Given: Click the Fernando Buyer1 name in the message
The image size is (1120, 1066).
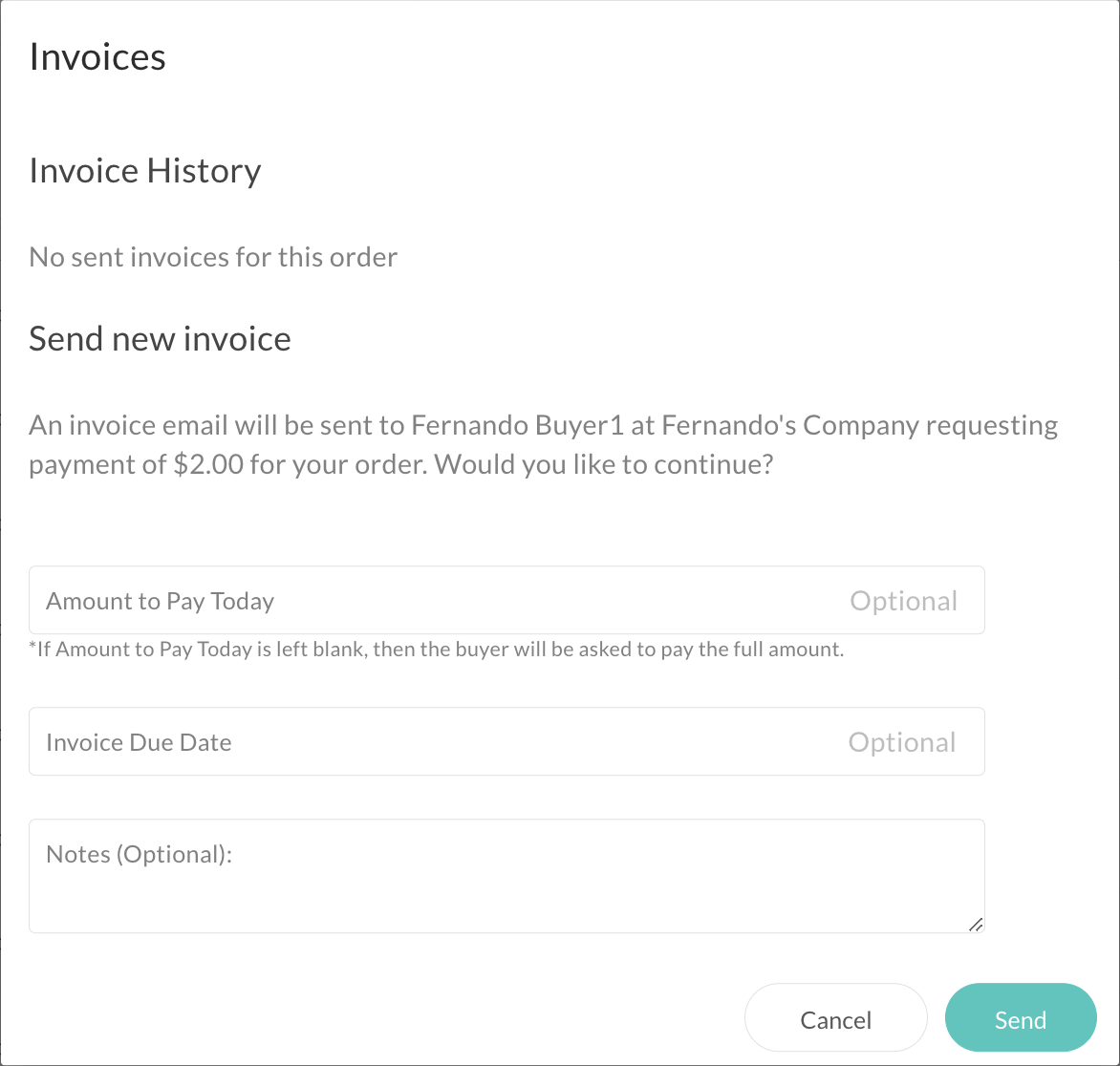Looking at the screenshot, I should [x=518, y=425].
